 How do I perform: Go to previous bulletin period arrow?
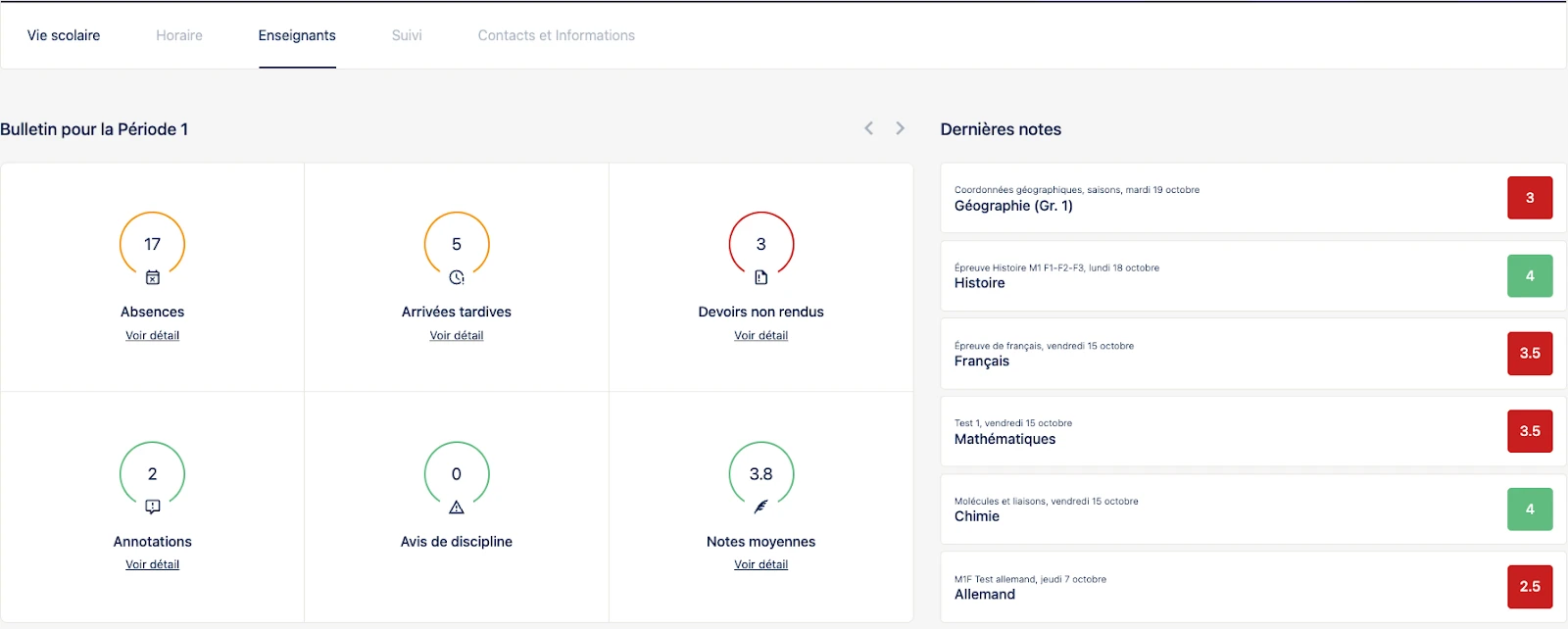point(868,128)
